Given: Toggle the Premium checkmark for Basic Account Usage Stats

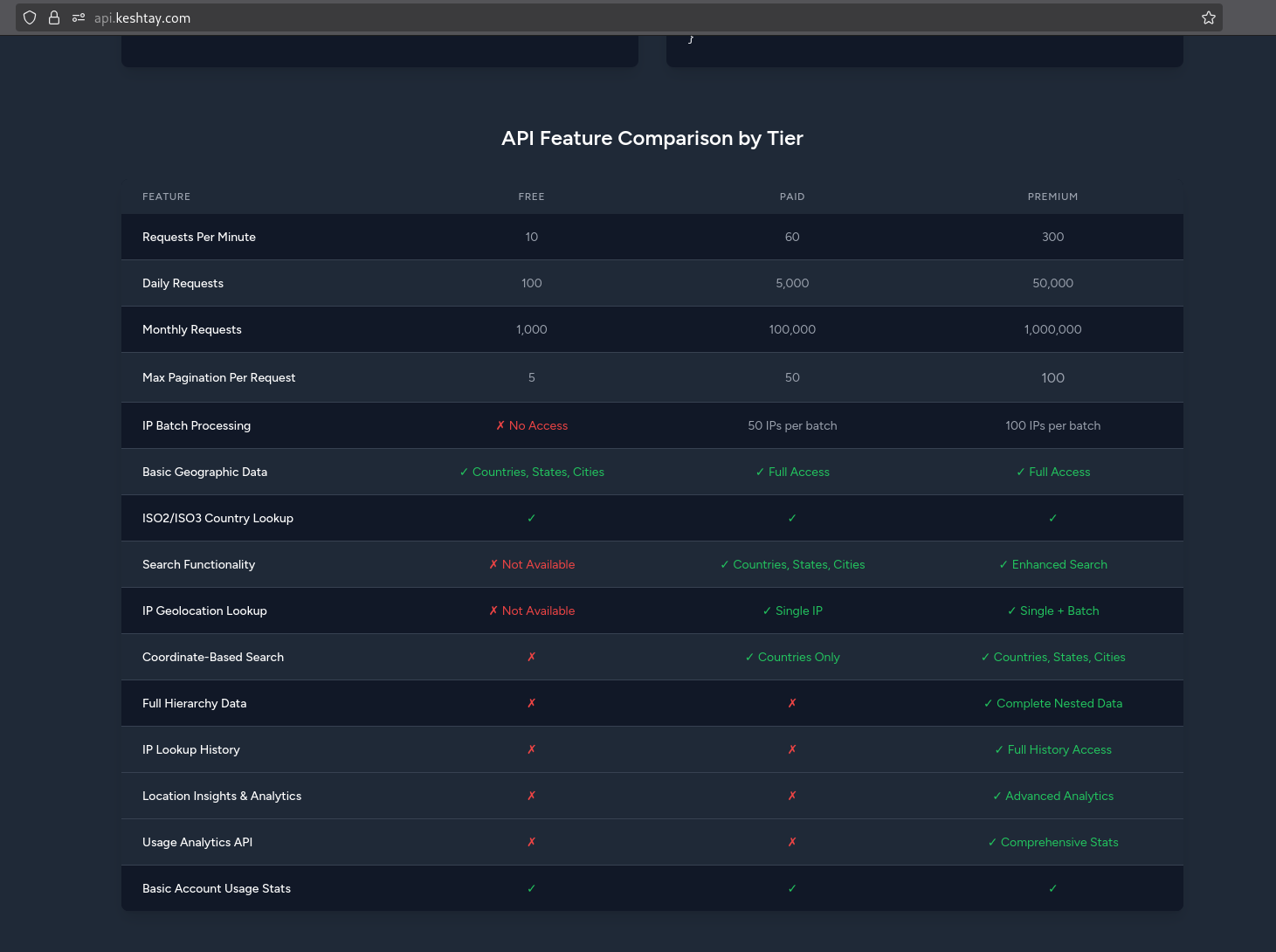Looking at the screenshot, I should 1052,888.
